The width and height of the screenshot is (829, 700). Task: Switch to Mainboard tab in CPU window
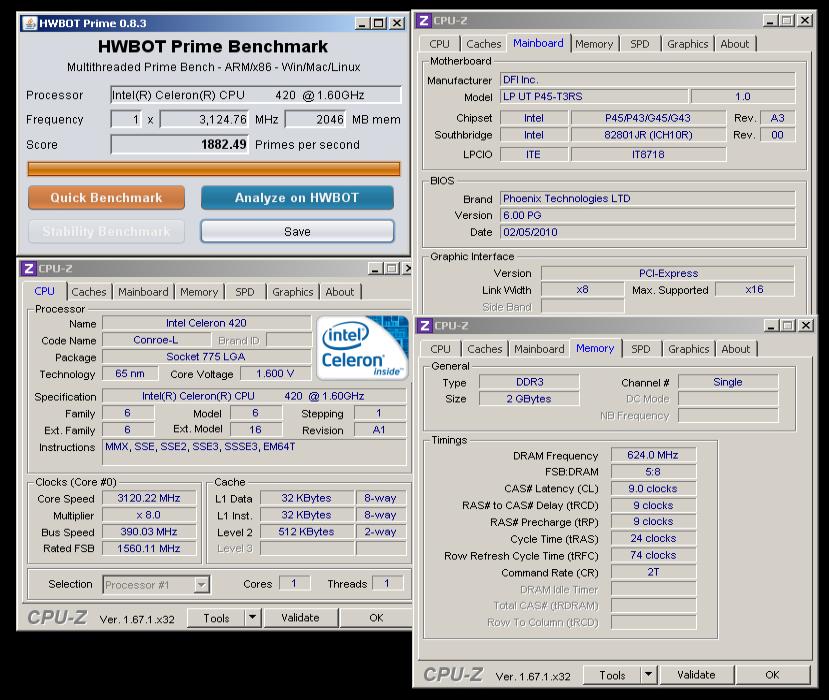pyautogui.click(x=143, y=292)
